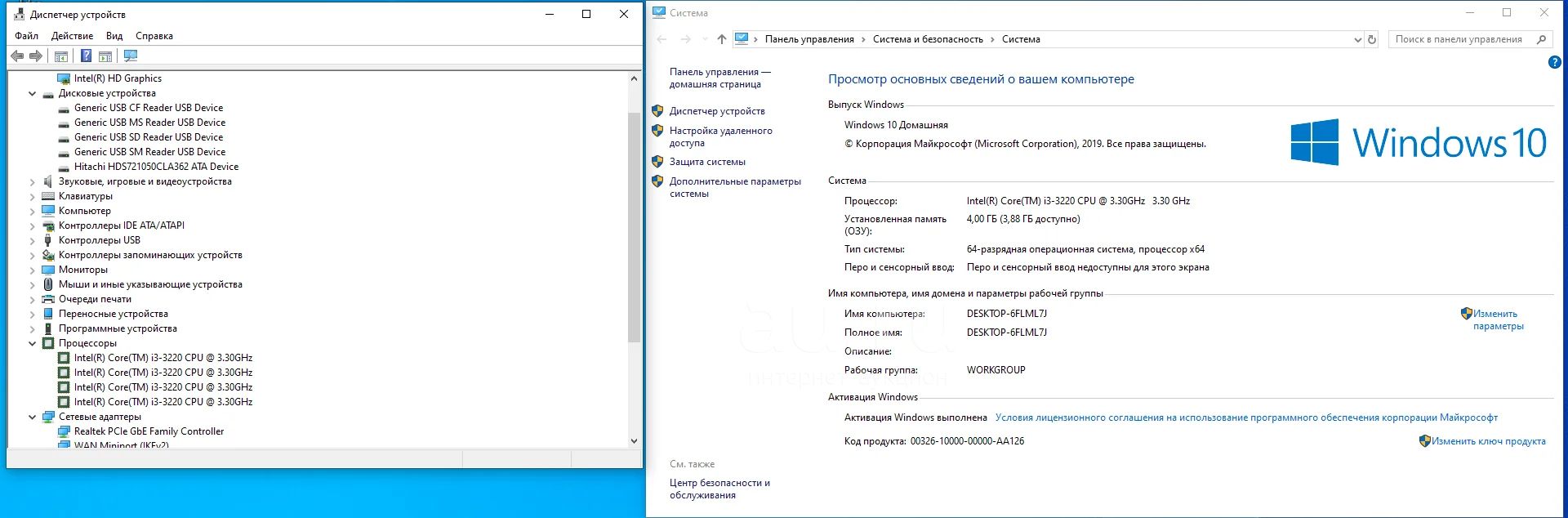Click Панель управления in the breadcrumb
This screenshot has height=518, width=1568.
[x=809, y=39]
